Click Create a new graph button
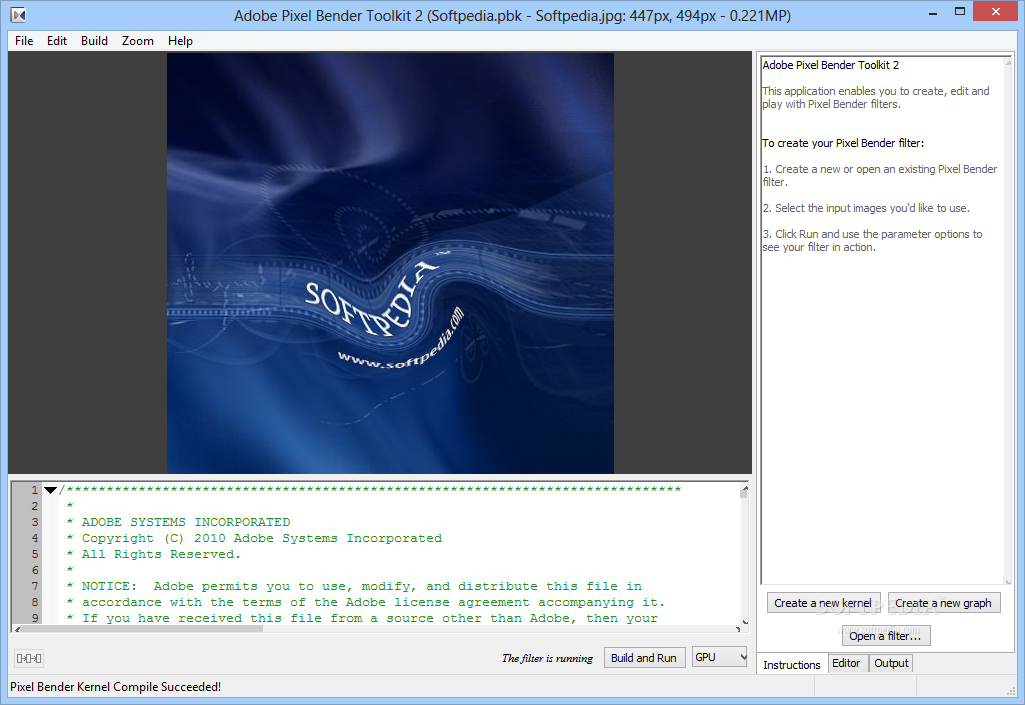The image size is (1025, 705). [x=943, y=603]
